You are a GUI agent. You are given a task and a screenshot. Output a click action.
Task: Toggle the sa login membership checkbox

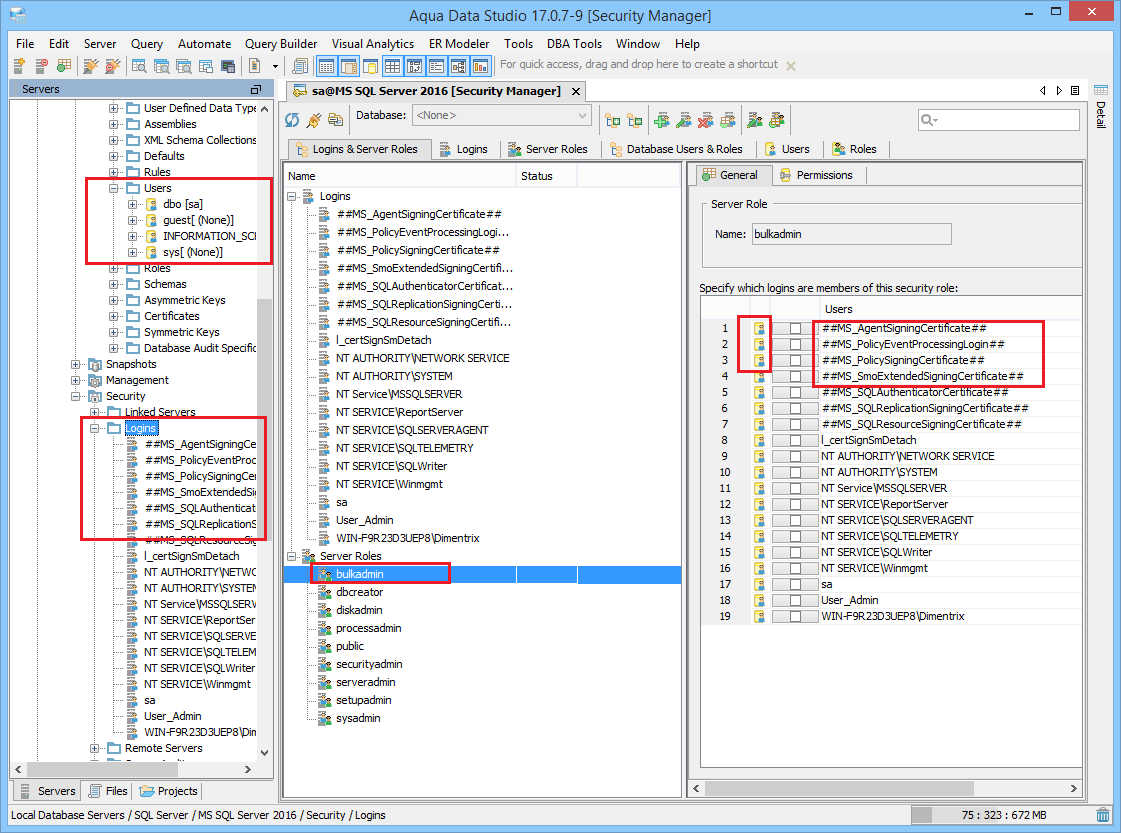(795, 584)
